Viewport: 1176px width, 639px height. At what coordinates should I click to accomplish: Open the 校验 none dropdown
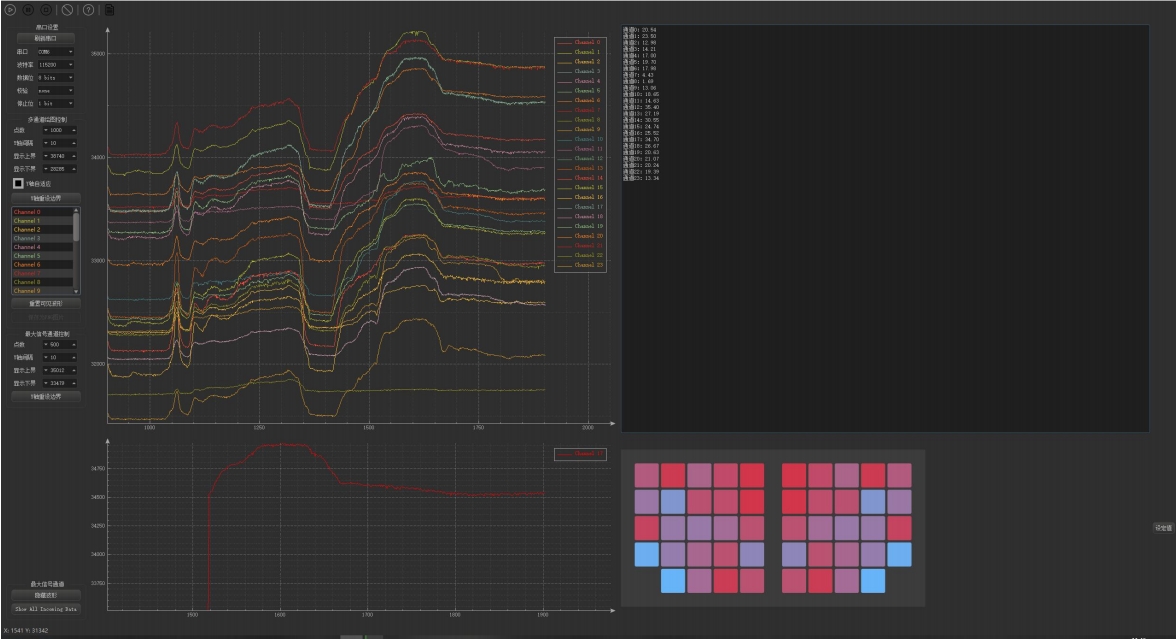point(55,90)
